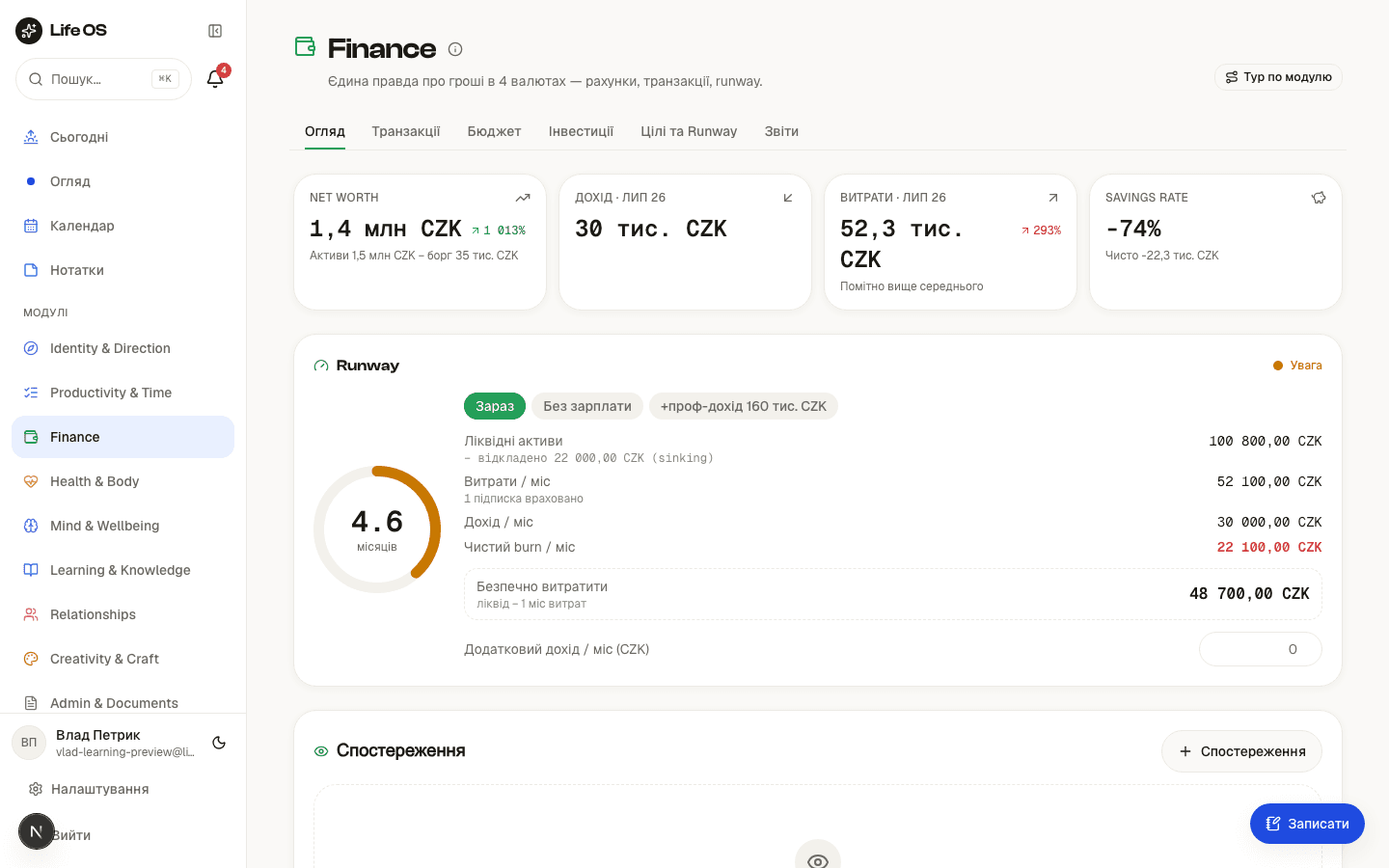The height and width of the screenshot is (868, 1389).
Task: Click the Пошук search field
Action: coord(103,79)
